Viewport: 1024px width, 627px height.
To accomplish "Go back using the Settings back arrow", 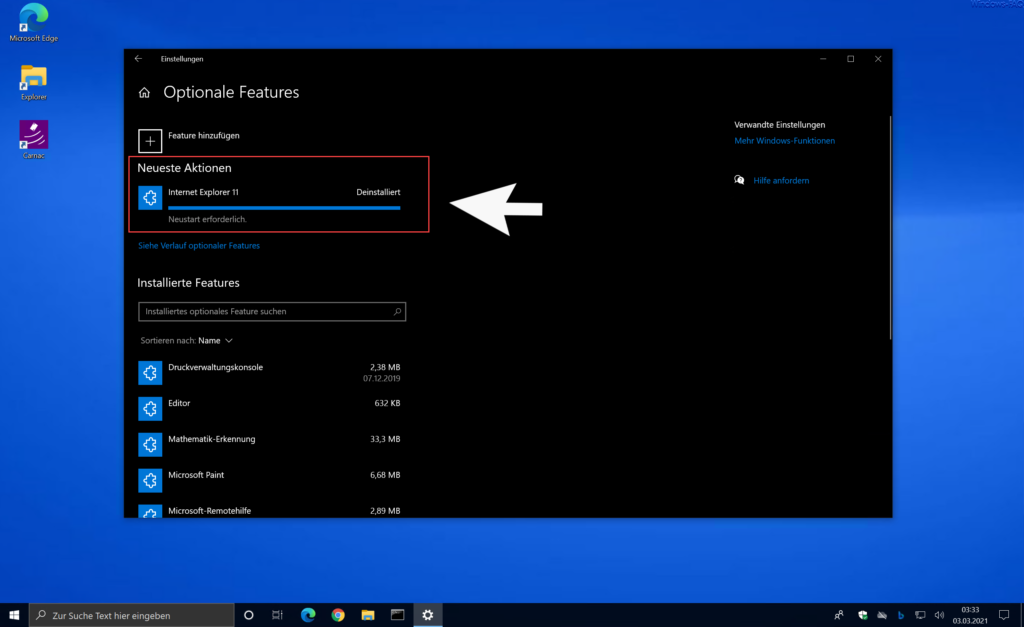I will (138, 59).
